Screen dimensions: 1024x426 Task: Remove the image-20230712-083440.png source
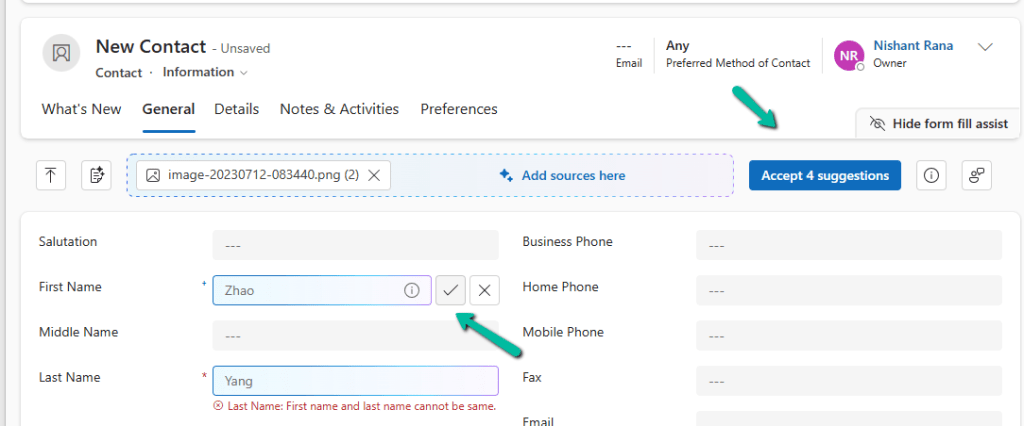pyautogui.click(x=374, y=175)
